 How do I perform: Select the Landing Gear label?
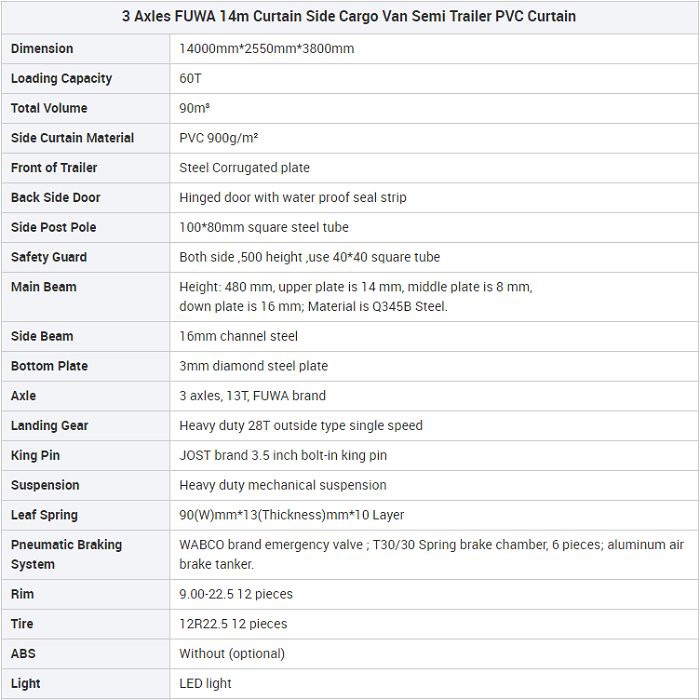tap(49, 425)
